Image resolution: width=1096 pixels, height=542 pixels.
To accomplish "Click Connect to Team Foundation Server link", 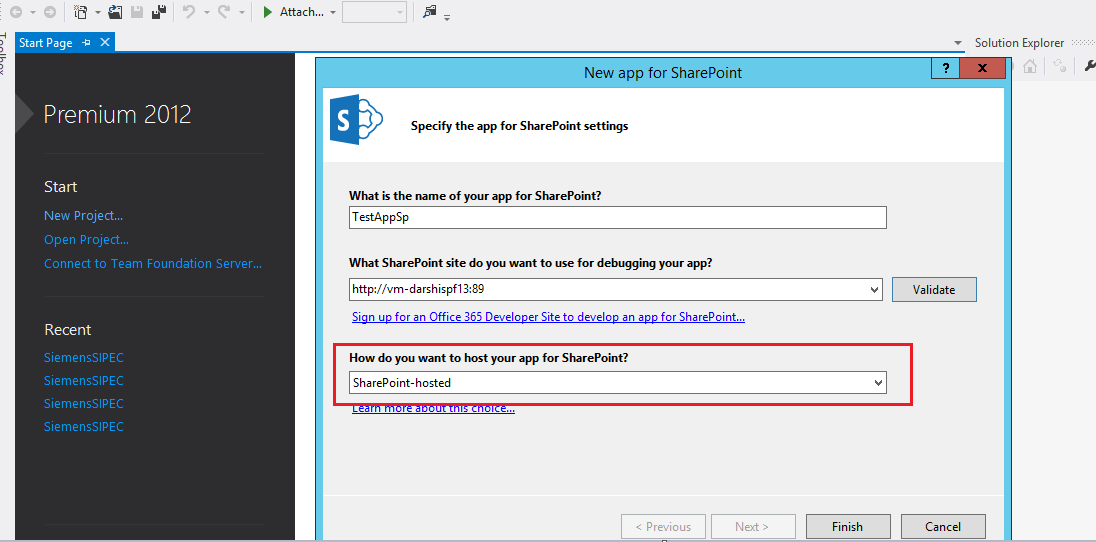I will (153, 264).
